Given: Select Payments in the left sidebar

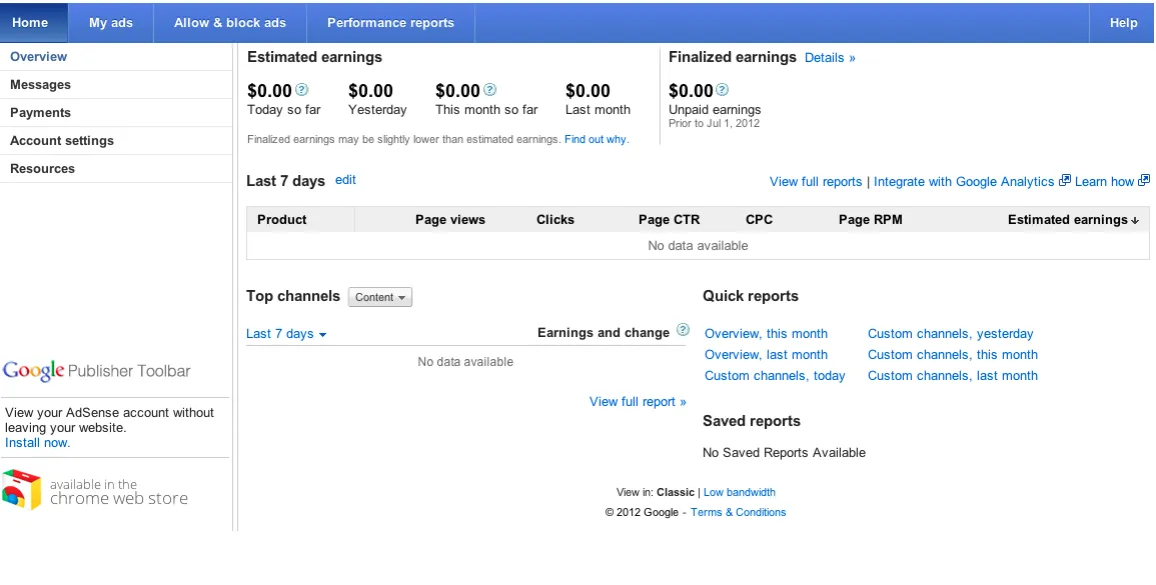Looking at the screenshot, I should pos(40,113).
